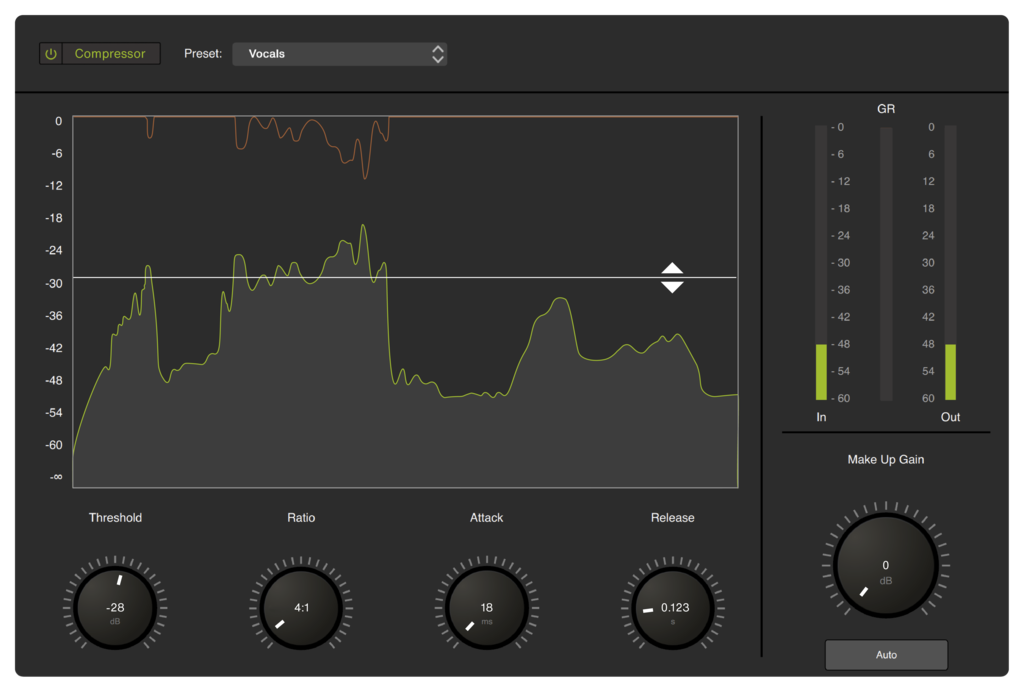This screenshot has height=692, width=1024.
Task: Click the Attack label
Action: tap(487, 518)
